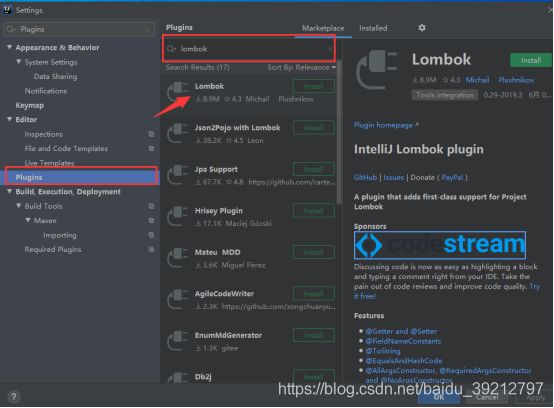The width and height of the screenshot is (554, 408).
Task: Collapse the System Settings node
Action: point(19,61)
